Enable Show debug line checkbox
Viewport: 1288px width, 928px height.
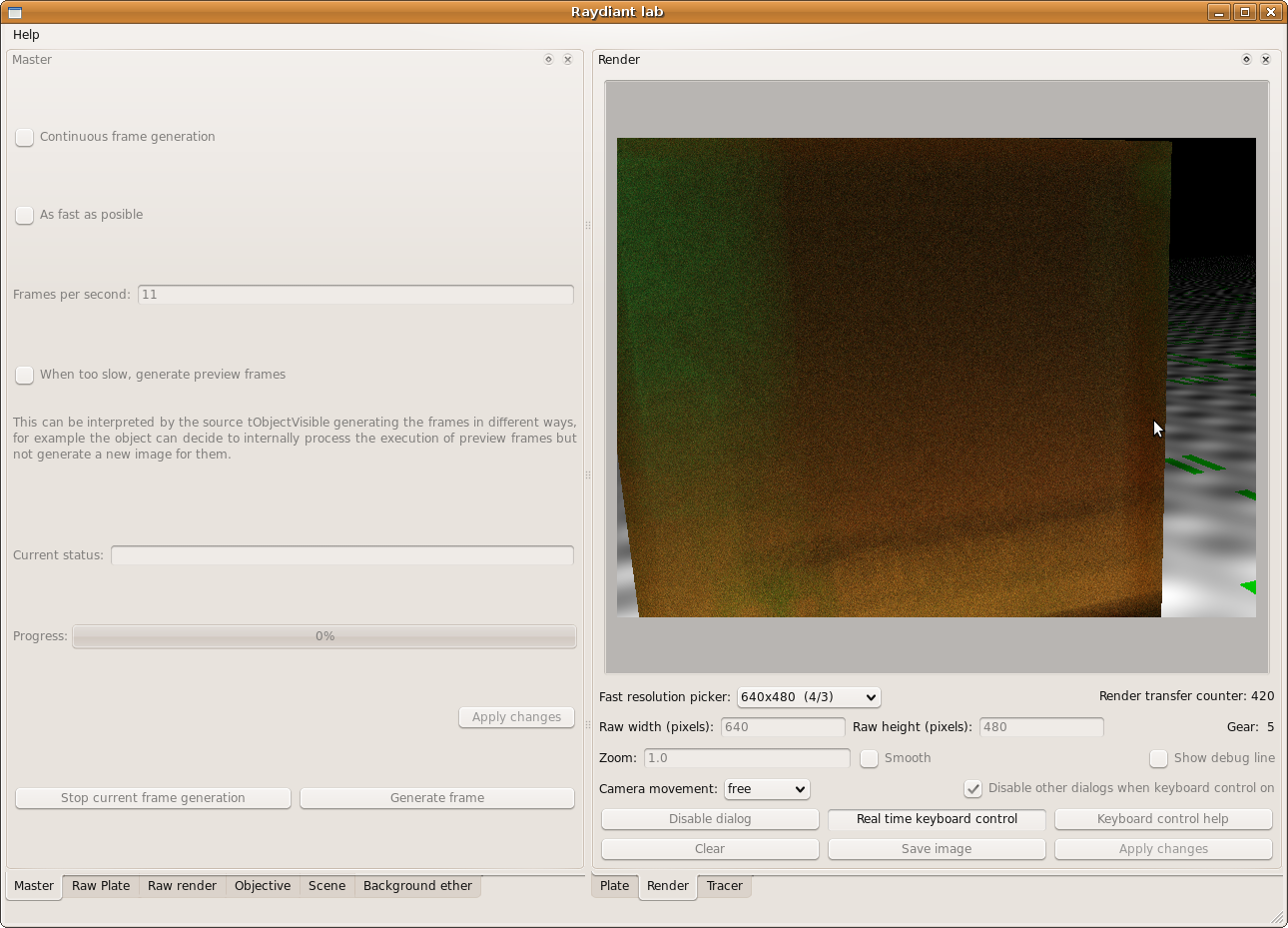[1158, 758]
